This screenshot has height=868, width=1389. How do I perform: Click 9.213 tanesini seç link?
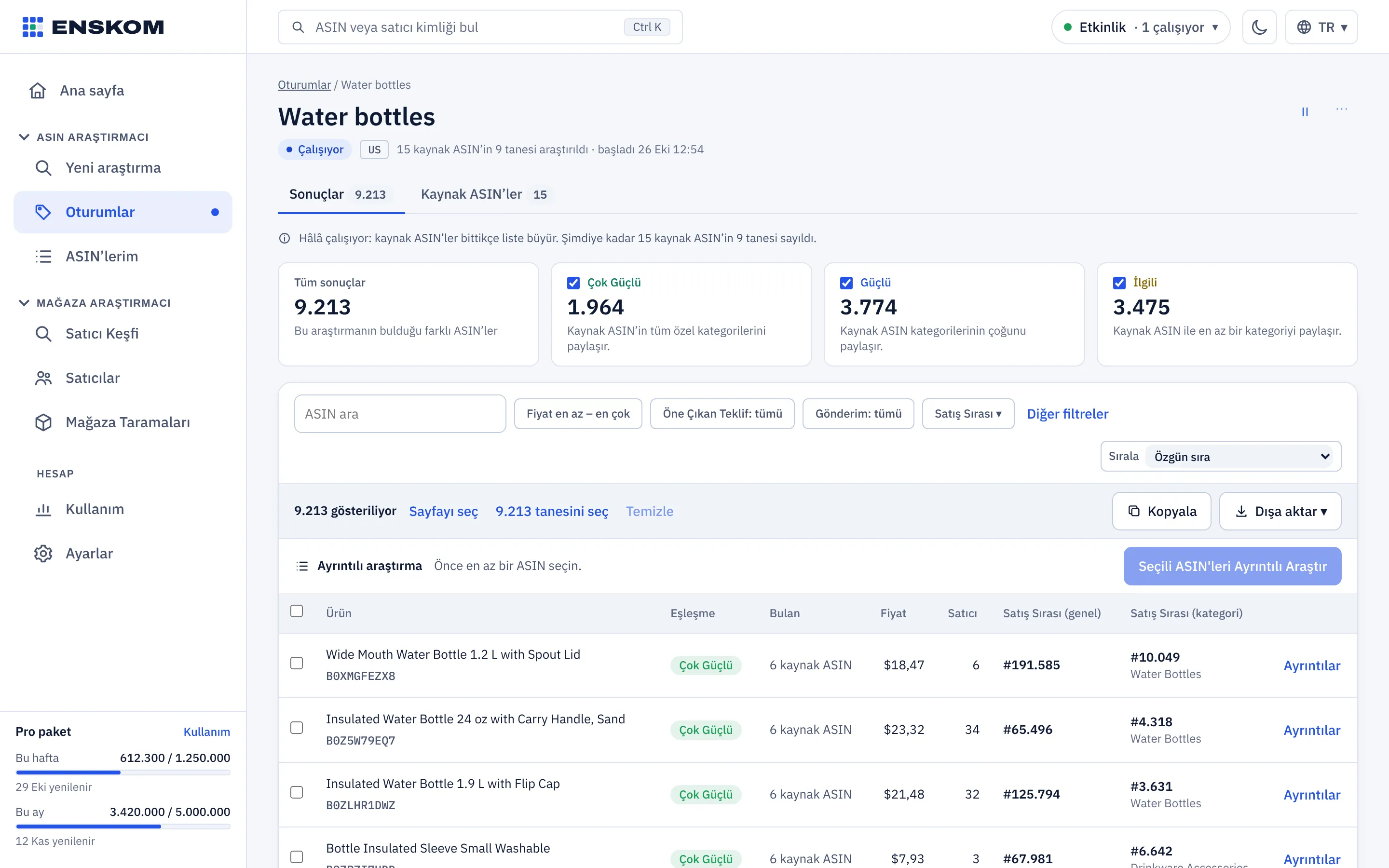pyautogui.click(x=552, y=511)
